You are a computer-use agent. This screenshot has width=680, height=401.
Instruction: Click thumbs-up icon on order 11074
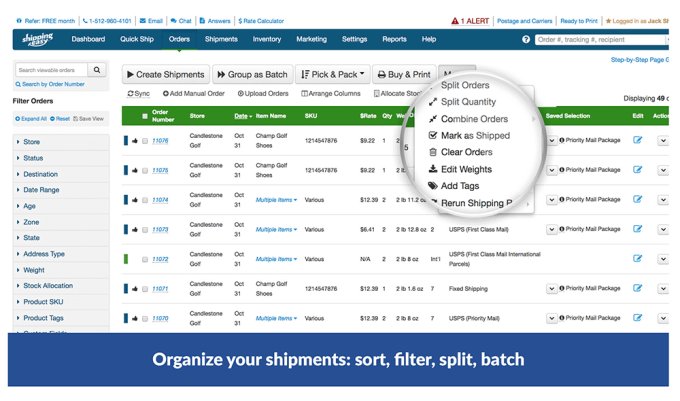point(135,200)
